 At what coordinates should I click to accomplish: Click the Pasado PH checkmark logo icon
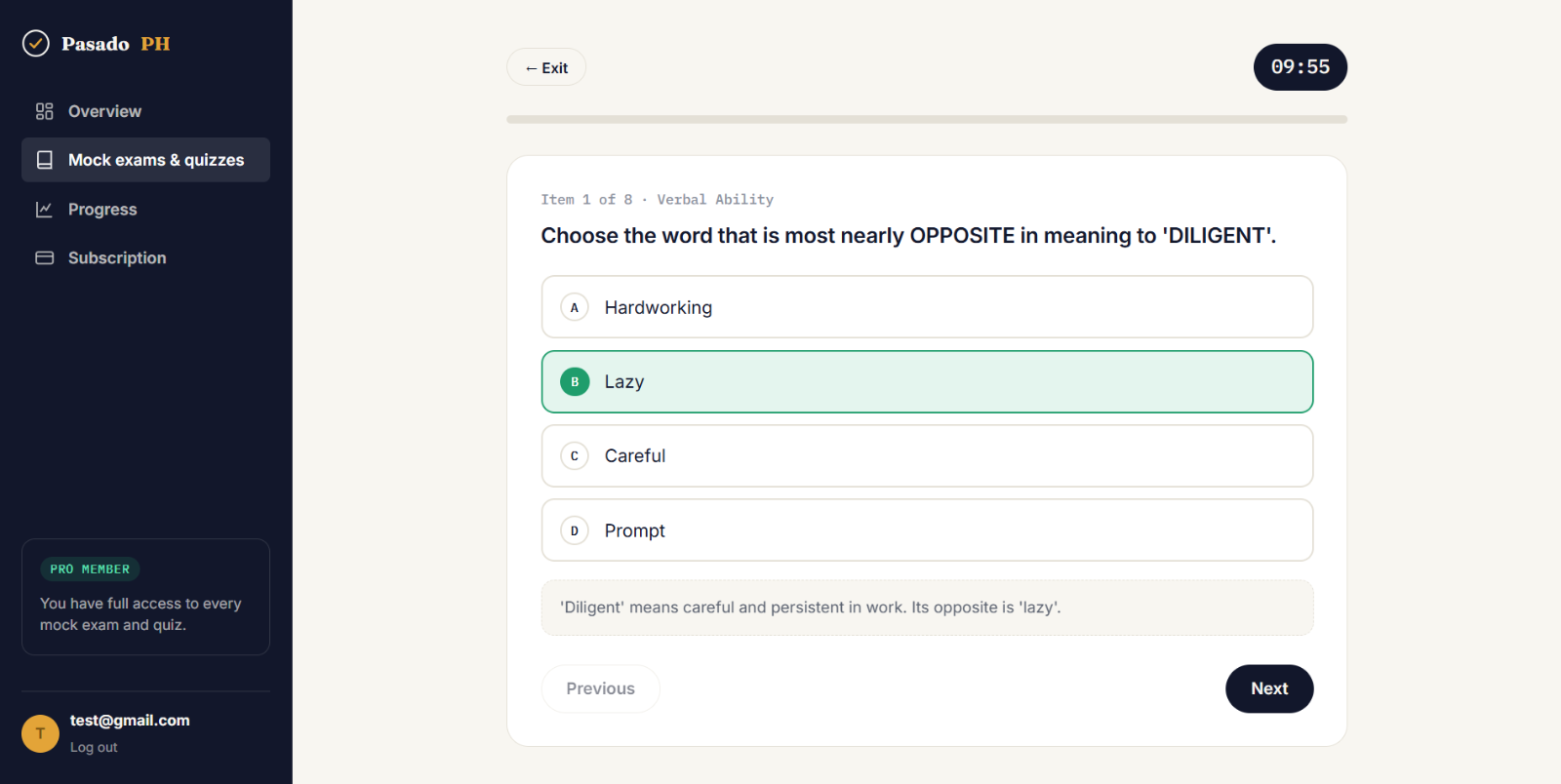click(x=36, y=43)
